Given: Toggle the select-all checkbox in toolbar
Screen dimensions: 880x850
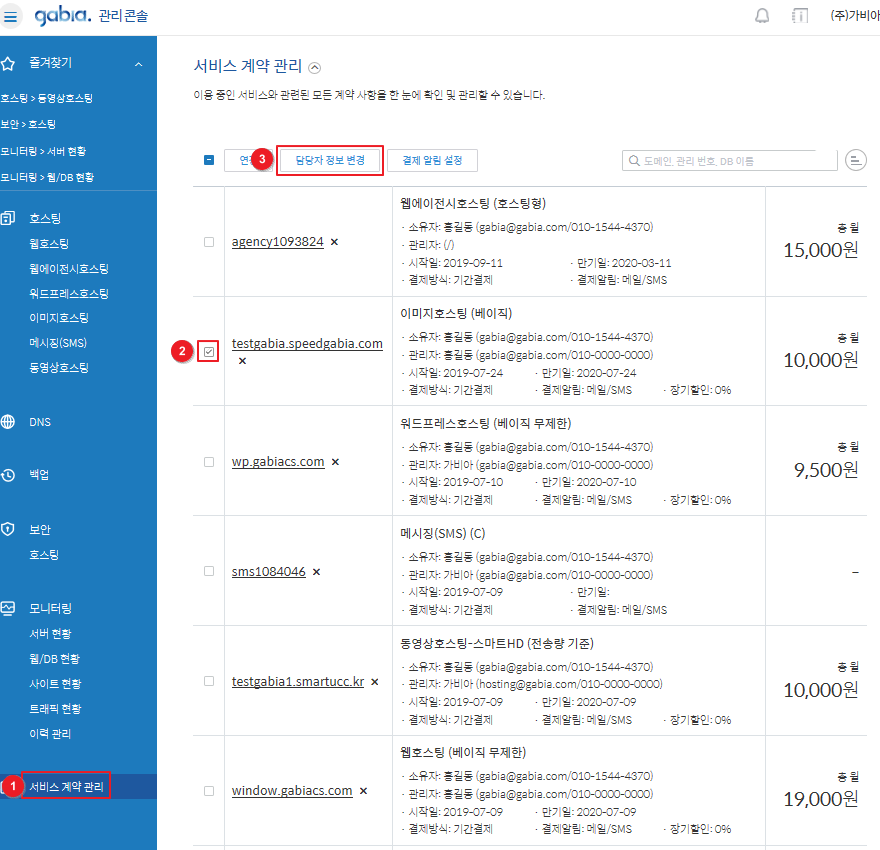Looking at the screenshot, I should pyautogui.click(x=209, y=160).
